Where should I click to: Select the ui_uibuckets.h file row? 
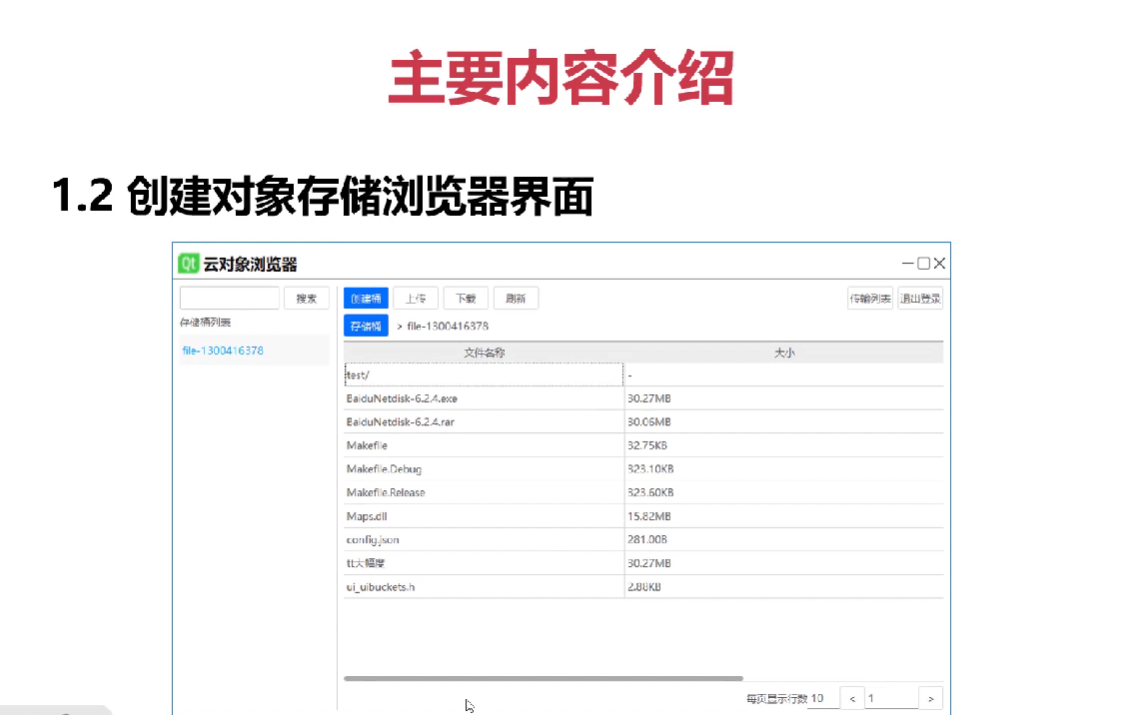(x=644, y=587)
